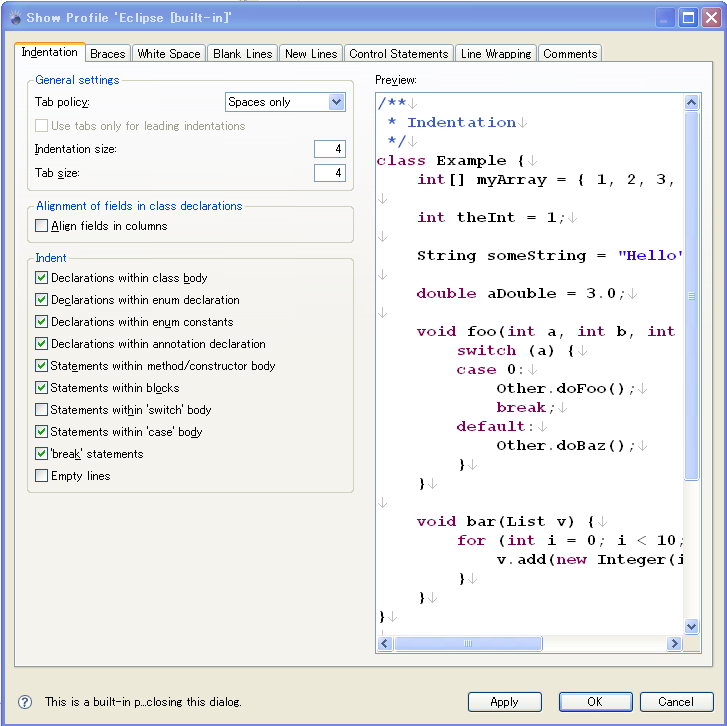
Task: Switch to the White Space tab
Action: (169, 54)
